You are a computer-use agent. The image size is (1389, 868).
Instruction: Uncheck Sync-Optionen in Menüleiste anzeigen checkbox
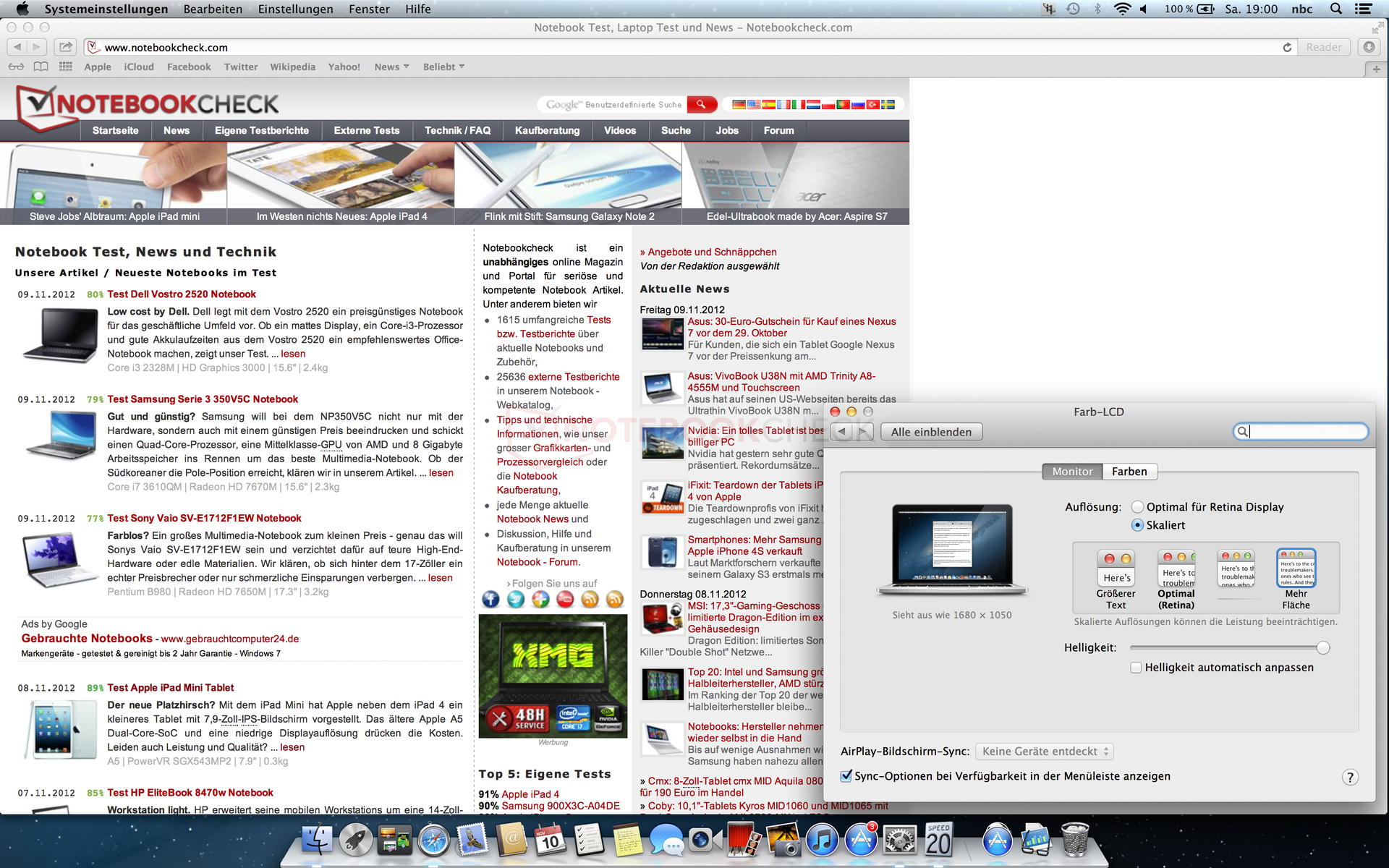(x=846, y=776)
